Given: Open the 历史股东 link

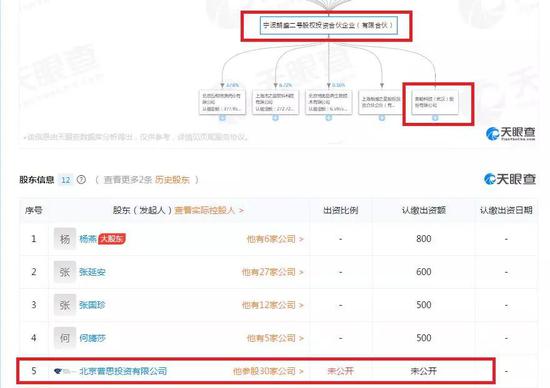Looking at the screenshot, I should pos(172,180).
